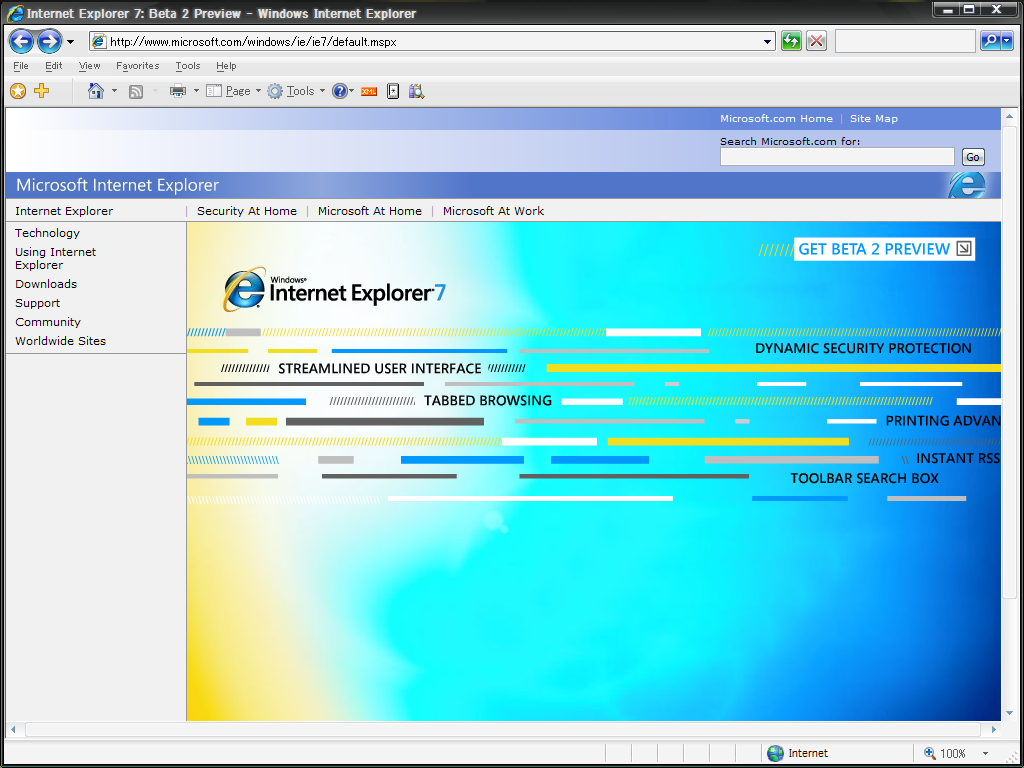Viewport: 1024px width, 768px height.
Task: Select Technology in the sidebar
Action: click(47, 233)
